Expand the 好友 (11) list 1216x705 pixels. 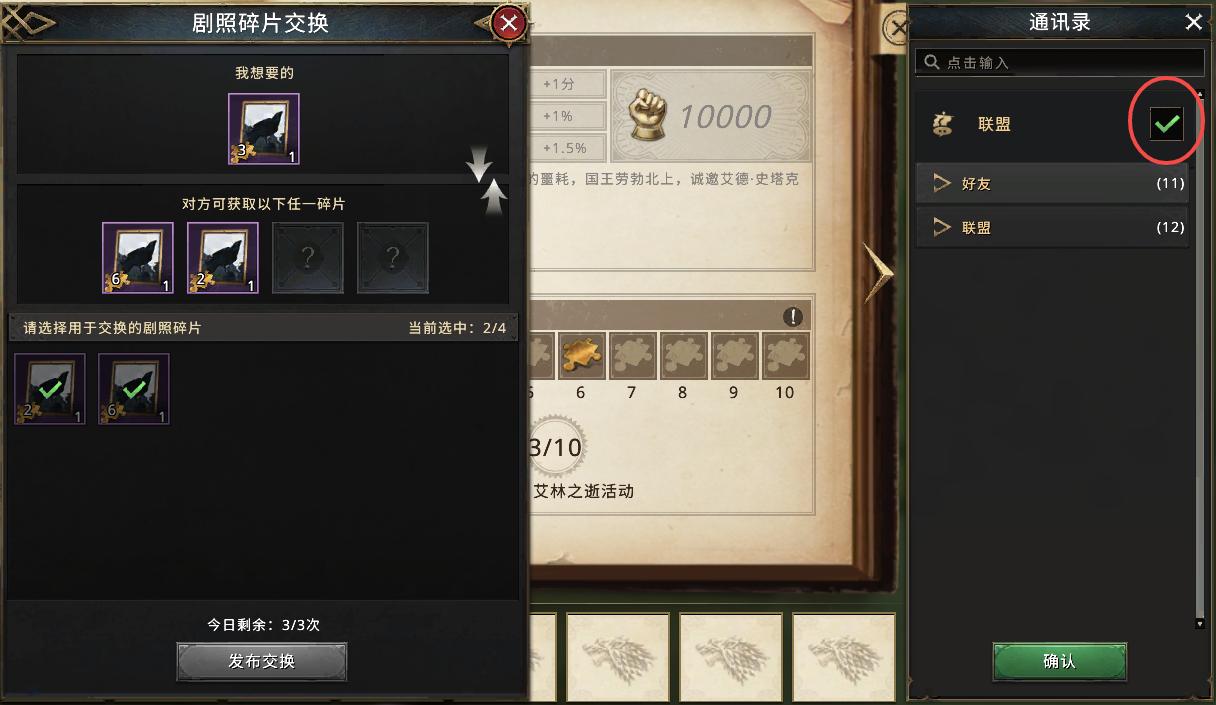pos(1052,184)
